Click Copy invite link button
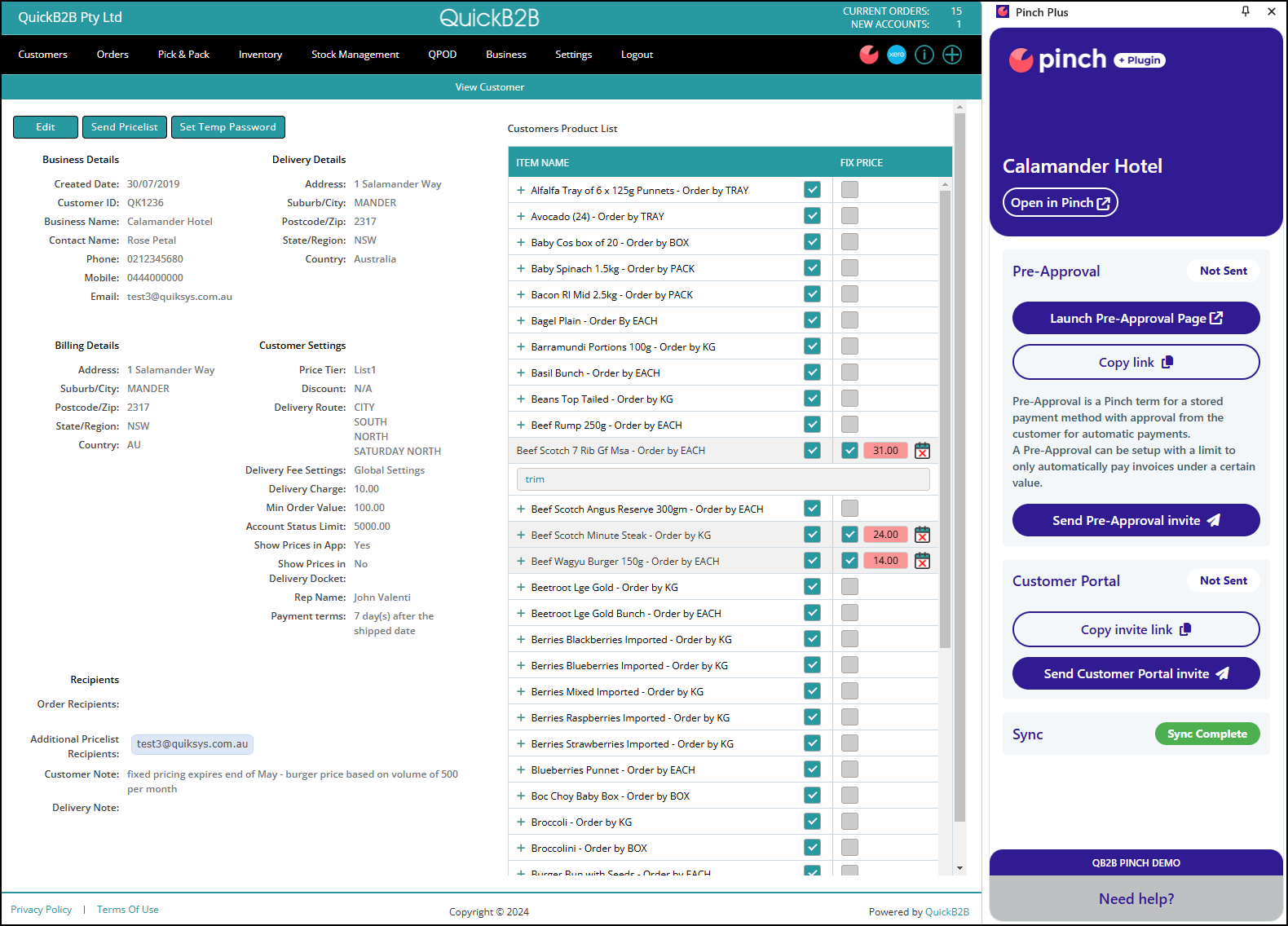The image size is (1288, 926). [1136, 629]
